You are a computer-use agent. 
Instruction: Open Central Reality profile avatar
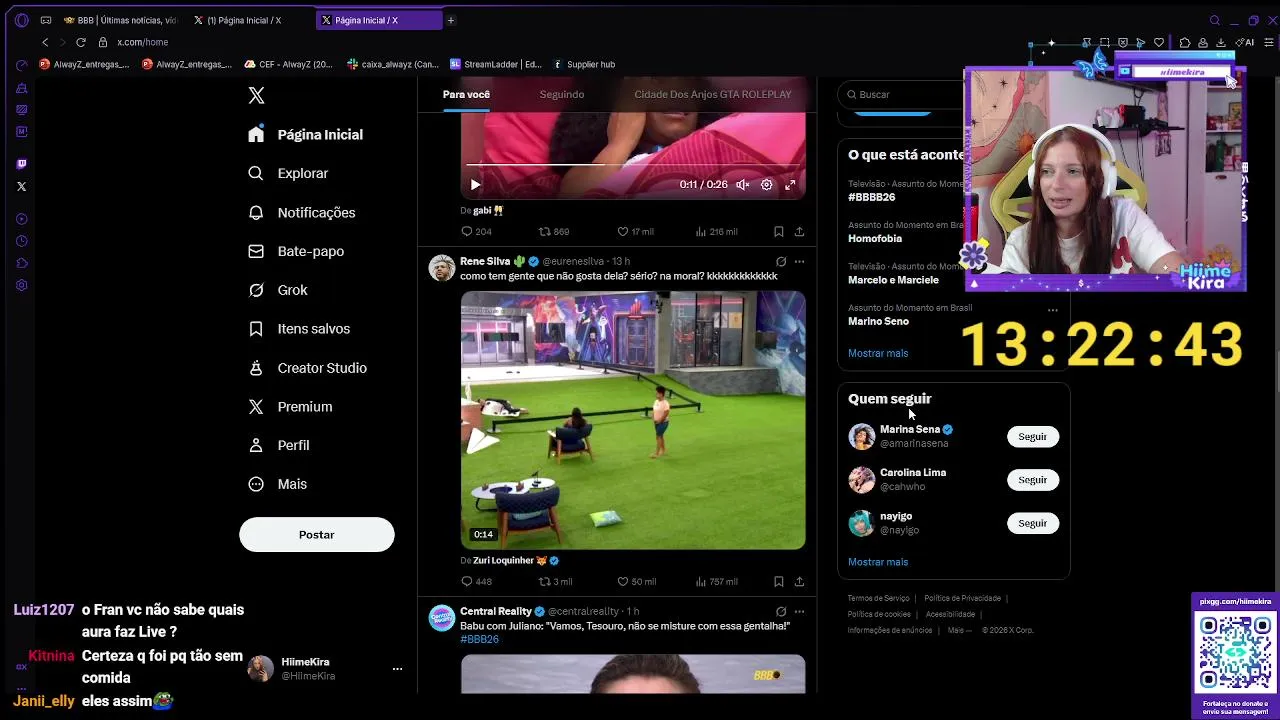click(441, 618)
